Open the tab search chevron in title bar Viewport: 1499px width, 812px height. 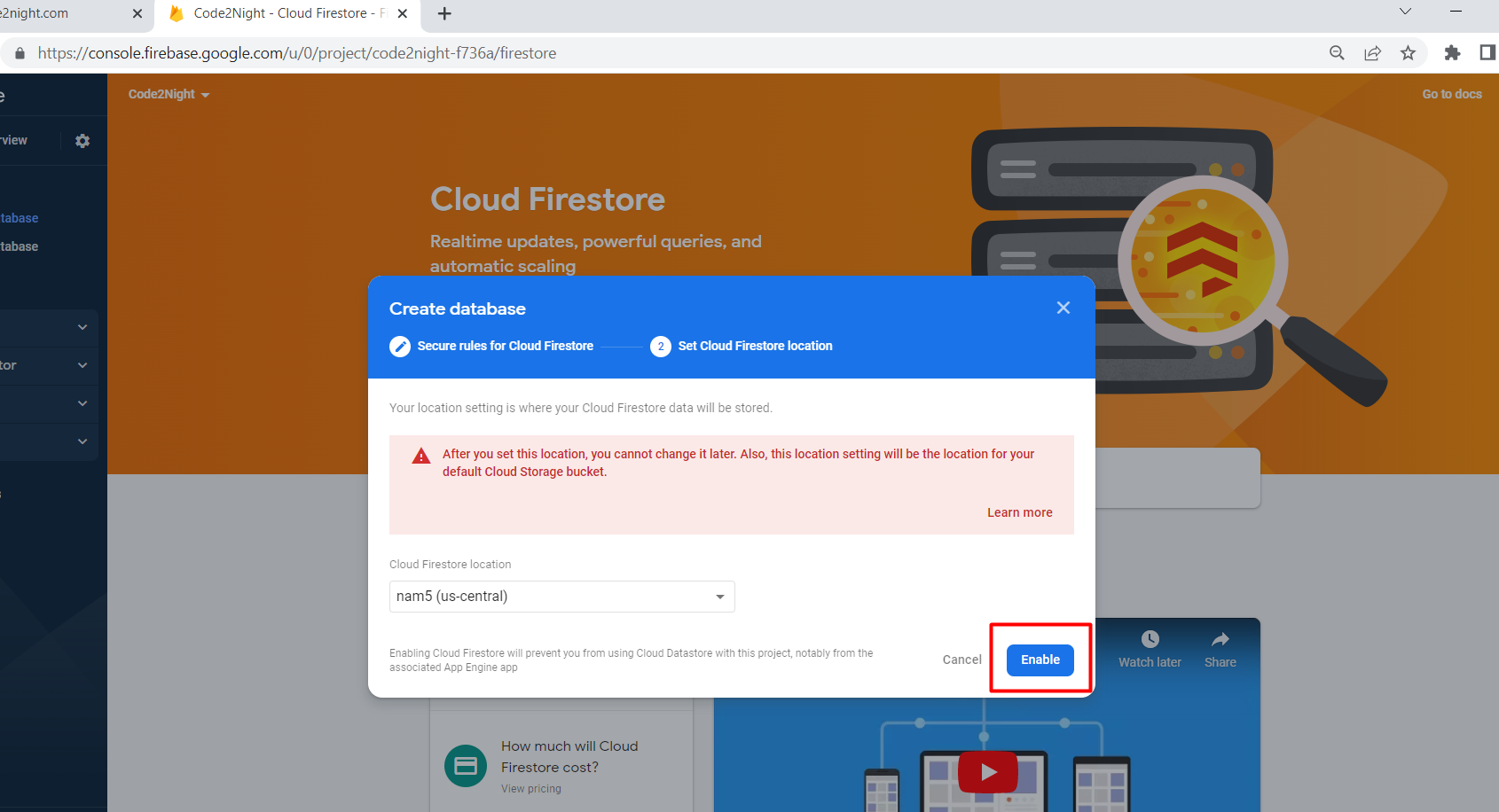point(1405,12)
